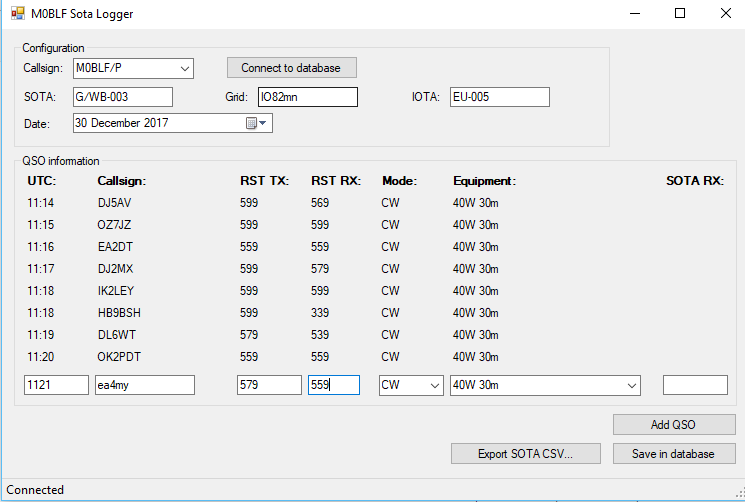Click Connect to database button
The width and height of the screenshot is (745, 502).
[x=292, y=68]
